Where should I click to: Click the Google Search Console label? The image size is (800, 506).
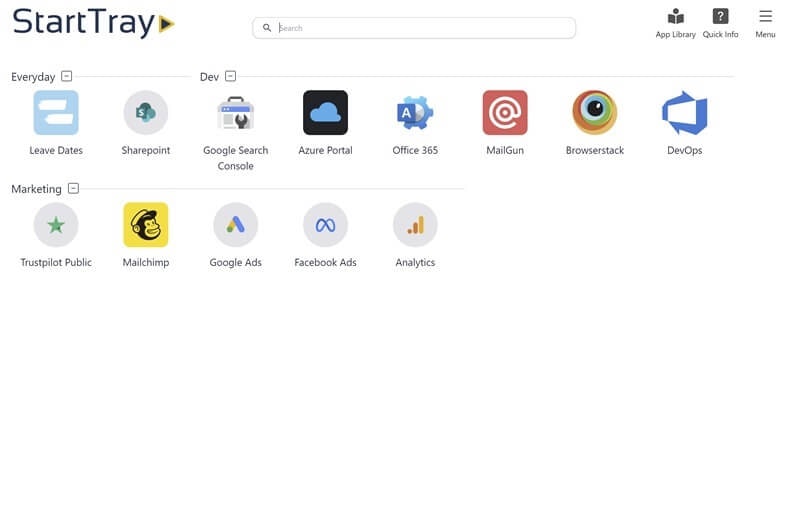(236, 158)
